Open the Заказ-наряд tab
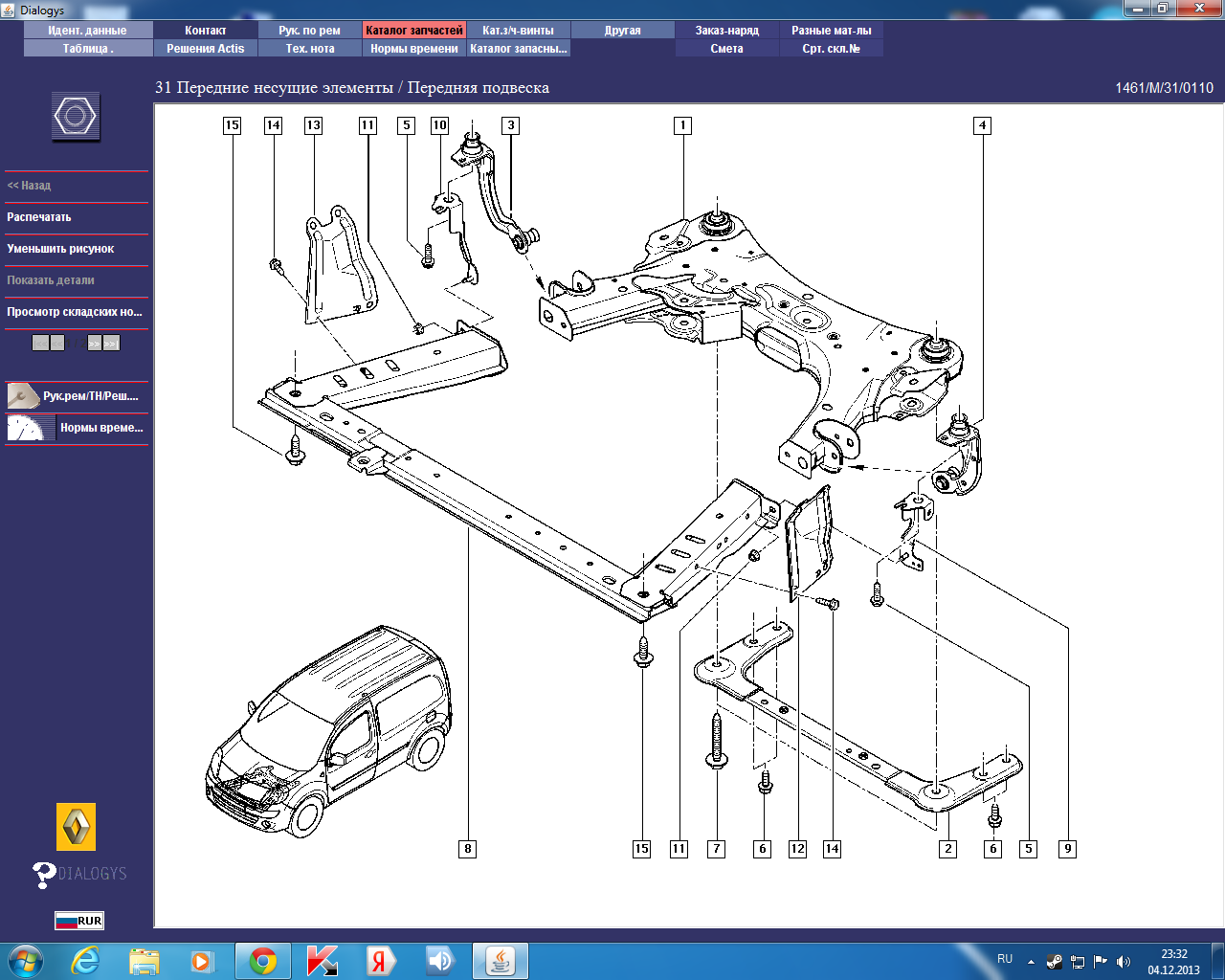Image resolution: width=1225 pixels, height=980 pixels. tap(727, 31)
